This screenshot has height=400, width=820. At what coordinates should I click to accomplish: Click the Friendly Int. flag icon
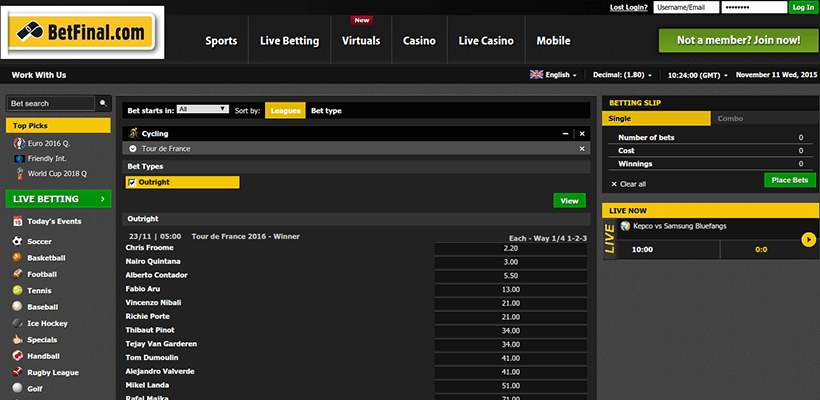(x=20, y=158)
